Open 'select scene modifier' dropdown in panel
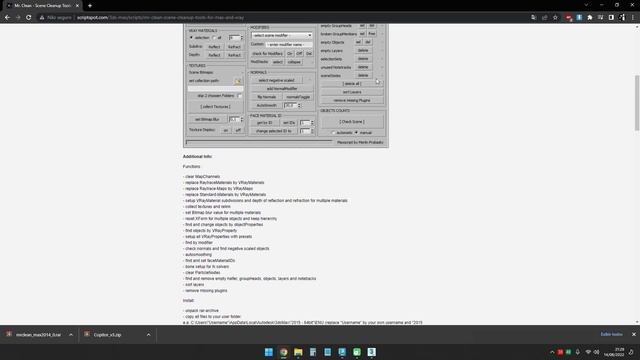The image size is (640, 360). point(282,36)
